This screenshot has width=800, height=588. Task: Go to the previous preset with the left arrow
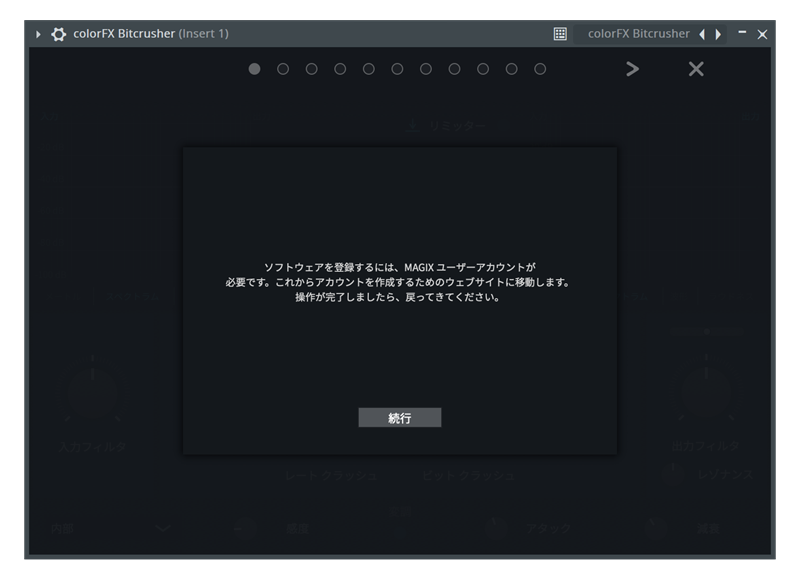[x=703, y=34]
